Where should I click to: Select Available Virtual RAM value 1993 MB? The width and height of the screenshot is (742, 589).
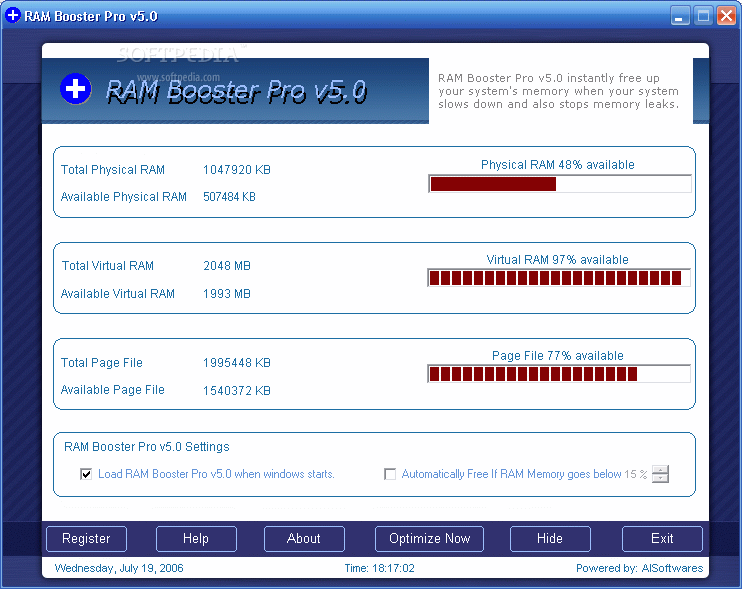[227, 294]
